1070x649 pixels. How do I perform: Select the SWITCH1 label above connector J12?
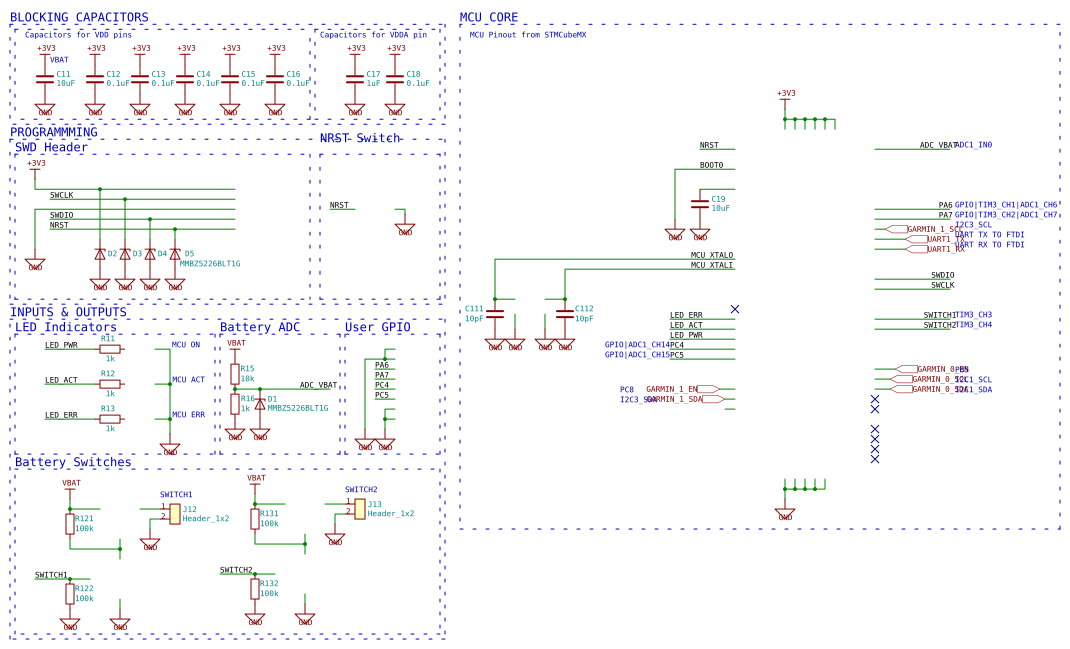pyautogui.click(x=176, y=495)
